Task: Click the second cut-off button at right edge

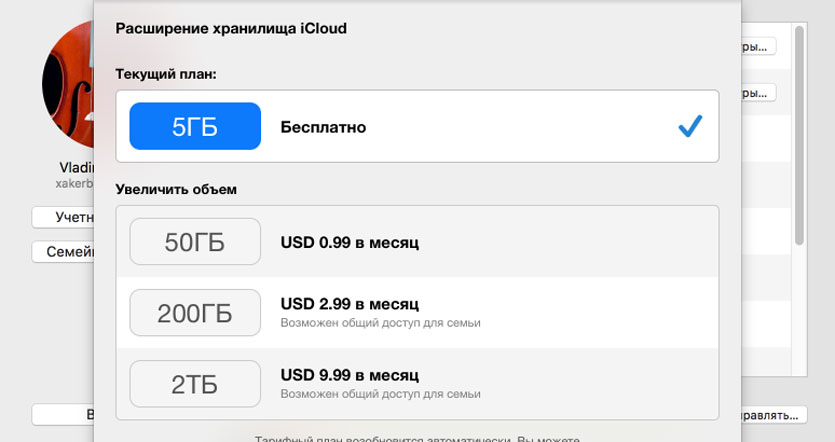Action: click(x=759, y=93)
